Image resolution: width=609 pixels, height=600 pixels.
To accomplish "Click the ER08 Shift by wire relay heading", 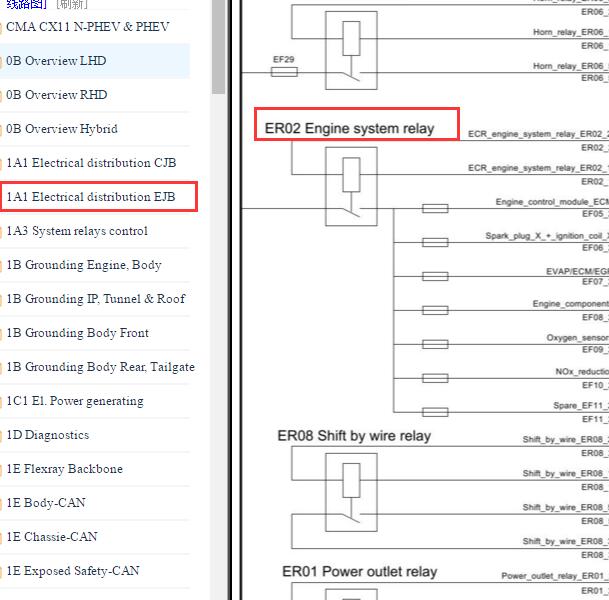I will [x=354, y=436].
